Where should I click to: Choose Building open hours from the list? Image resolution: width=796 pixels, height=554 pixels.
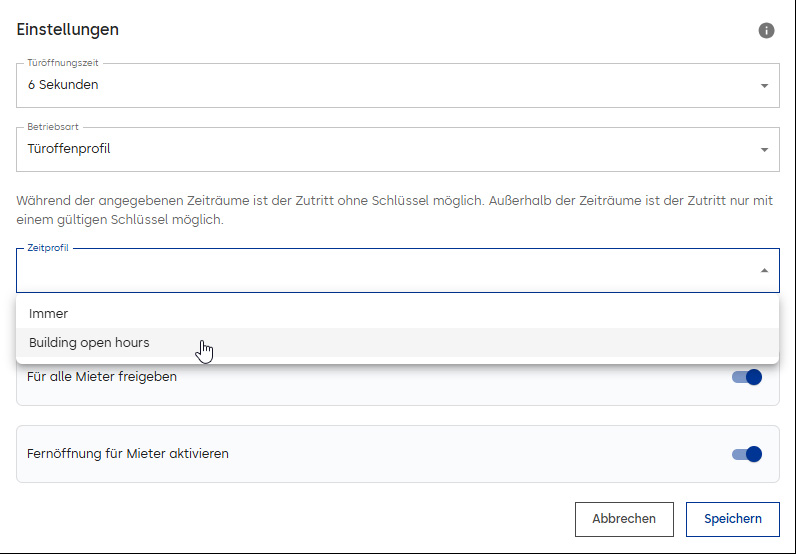(397, 343)
